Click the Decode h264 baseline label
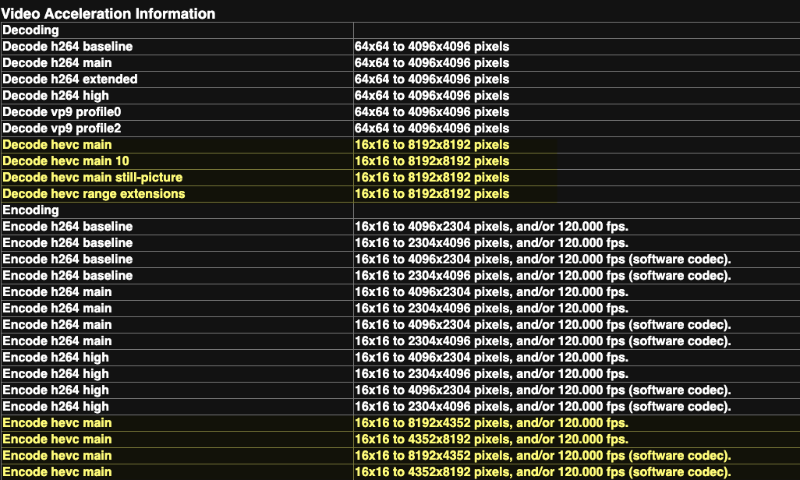 coord(67,47)
